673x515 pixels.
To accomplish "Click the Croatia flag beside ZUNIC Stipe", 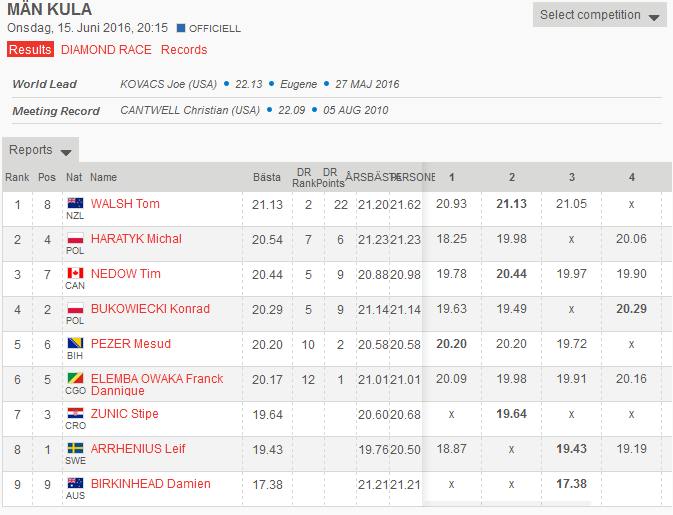I will pos(73,413).
